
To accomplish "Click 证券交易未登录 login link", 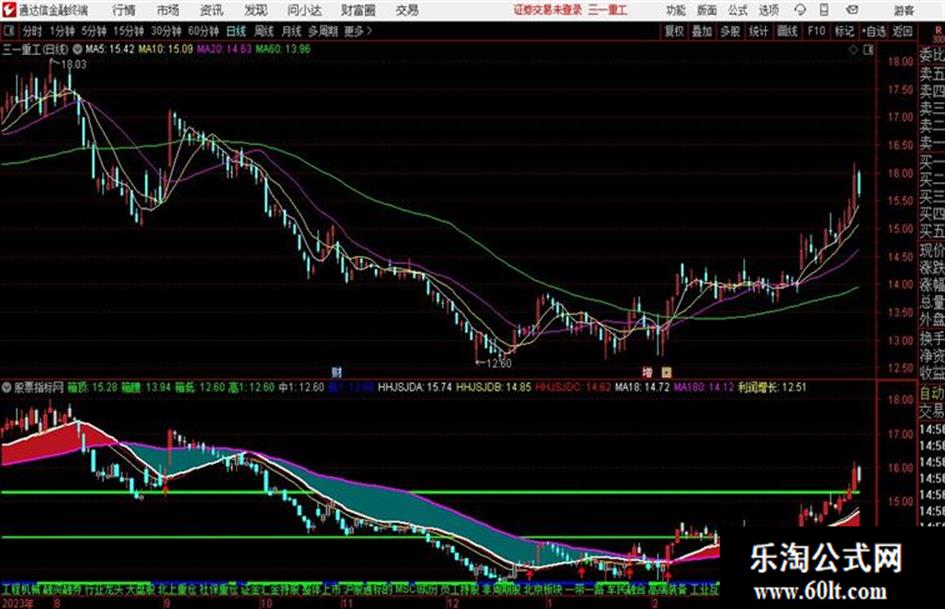I will pyautogui.click(x=547, y=10).
